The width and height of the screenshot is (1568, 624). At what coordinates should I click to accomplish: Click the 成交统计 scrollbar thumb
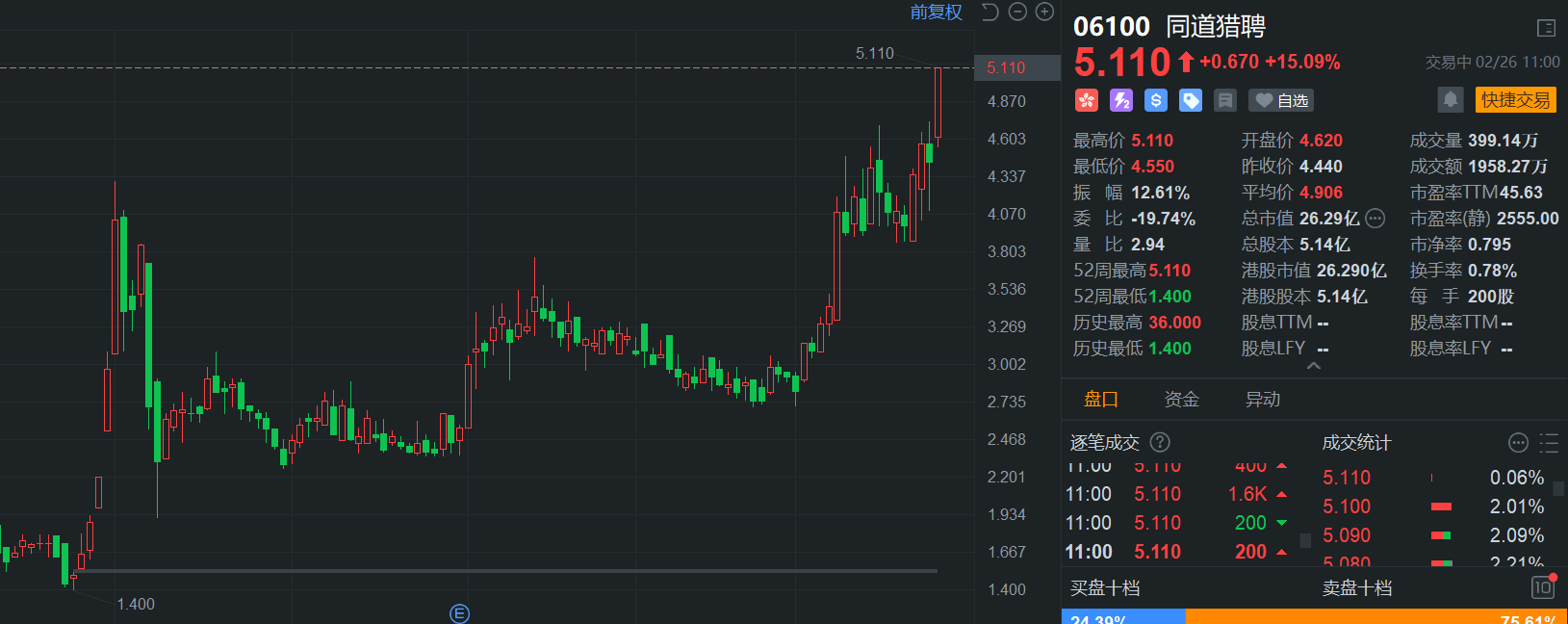click(x=1558, y=489)
